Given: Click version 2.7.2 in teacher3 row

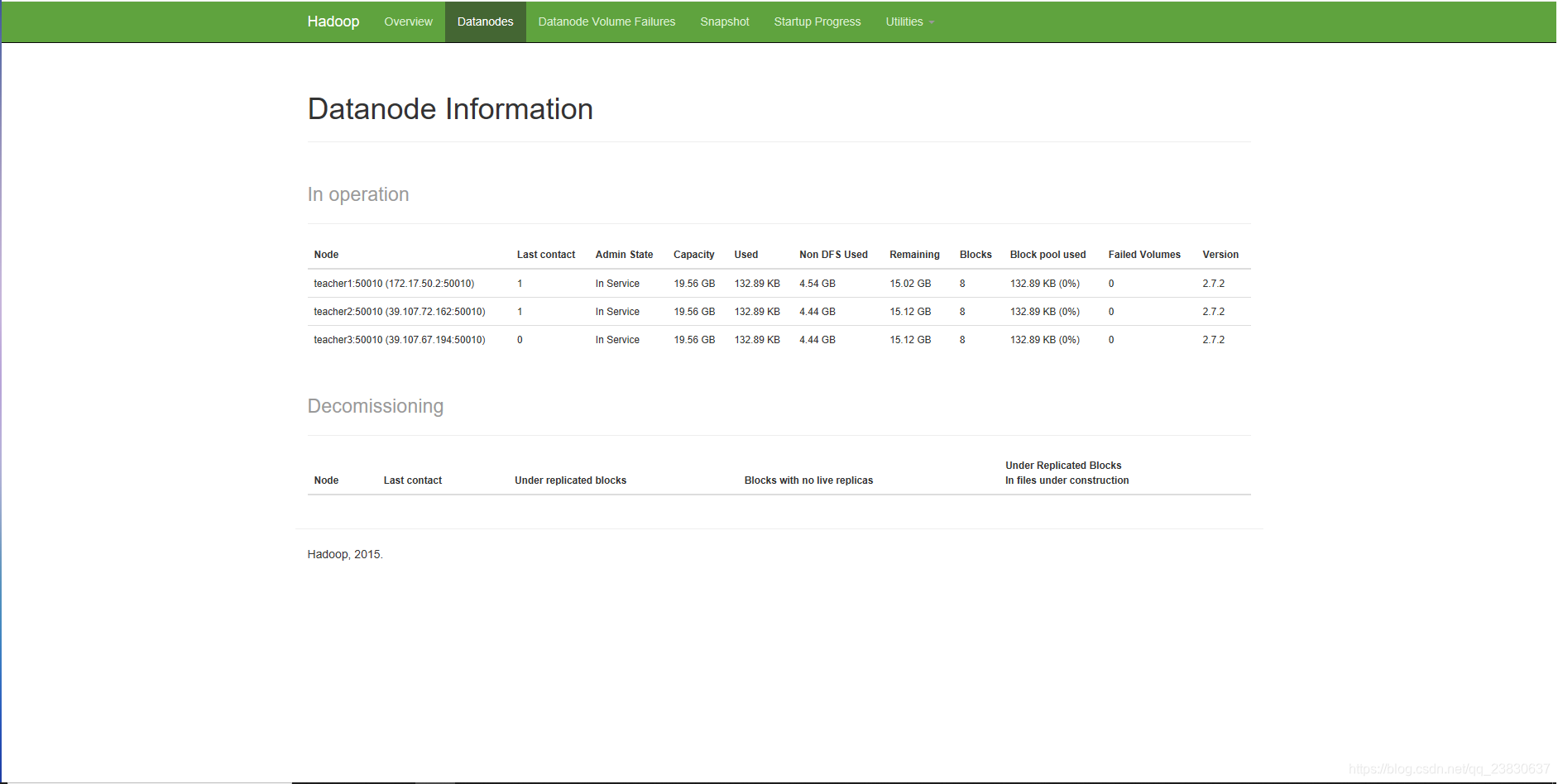Looking at the screenshot, I should [x=1214, y=340].
